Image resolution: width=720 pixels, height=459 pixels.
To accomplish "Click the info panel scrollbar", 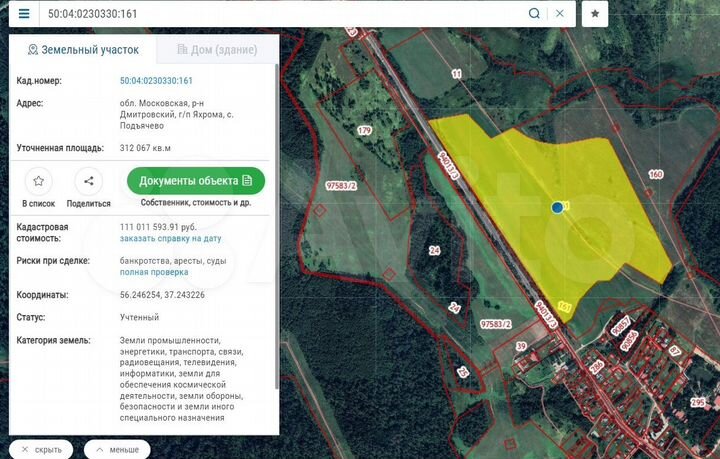I will tap(276, 250).
